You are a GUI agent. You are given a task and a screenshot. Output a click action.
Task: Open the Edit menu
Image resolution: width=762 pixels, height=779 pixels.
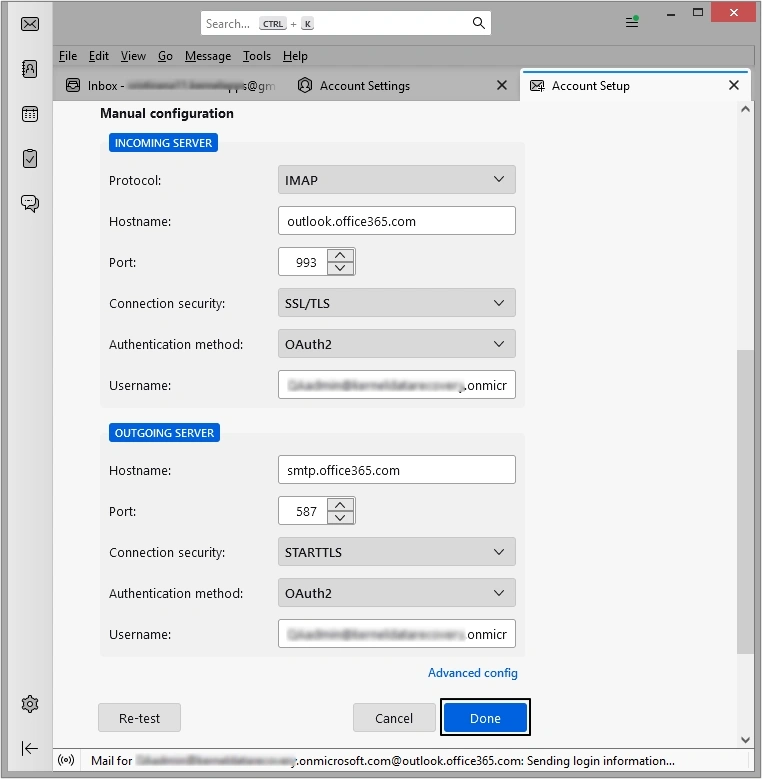[98, 56]
